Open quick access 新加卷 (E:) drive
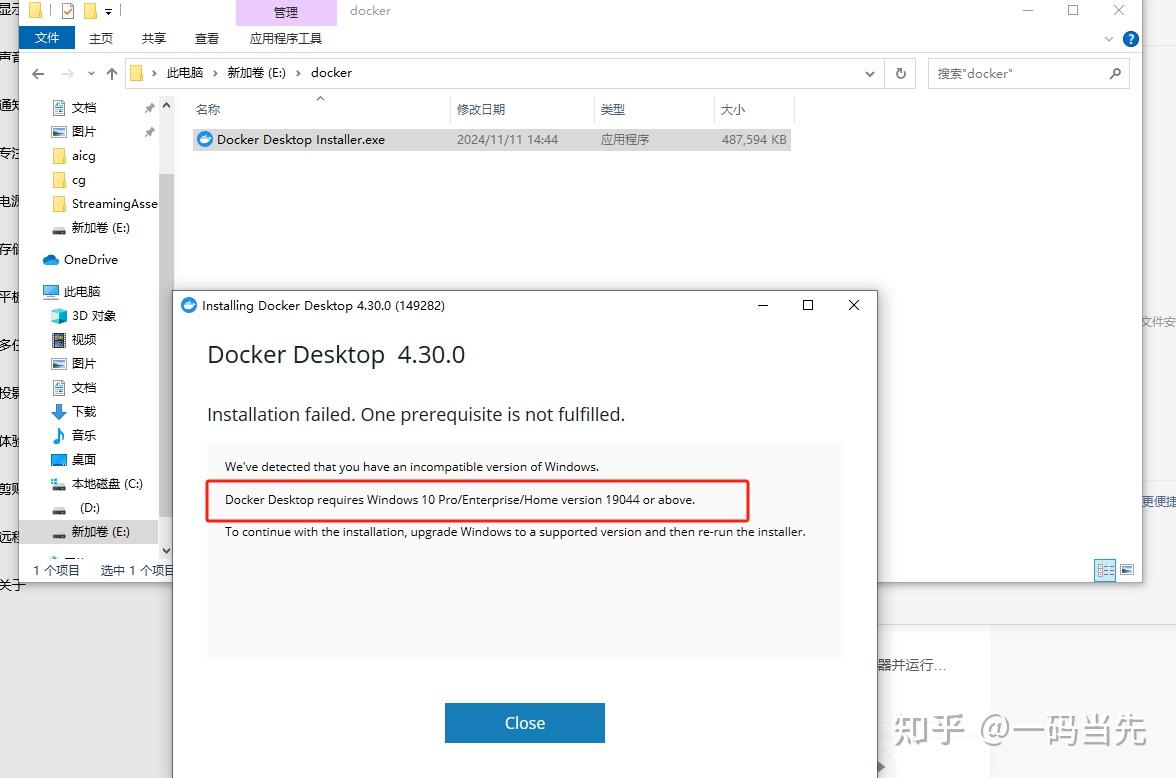Image resolution: width=1176 pixels, height=778 pixels. click(100, 228)
